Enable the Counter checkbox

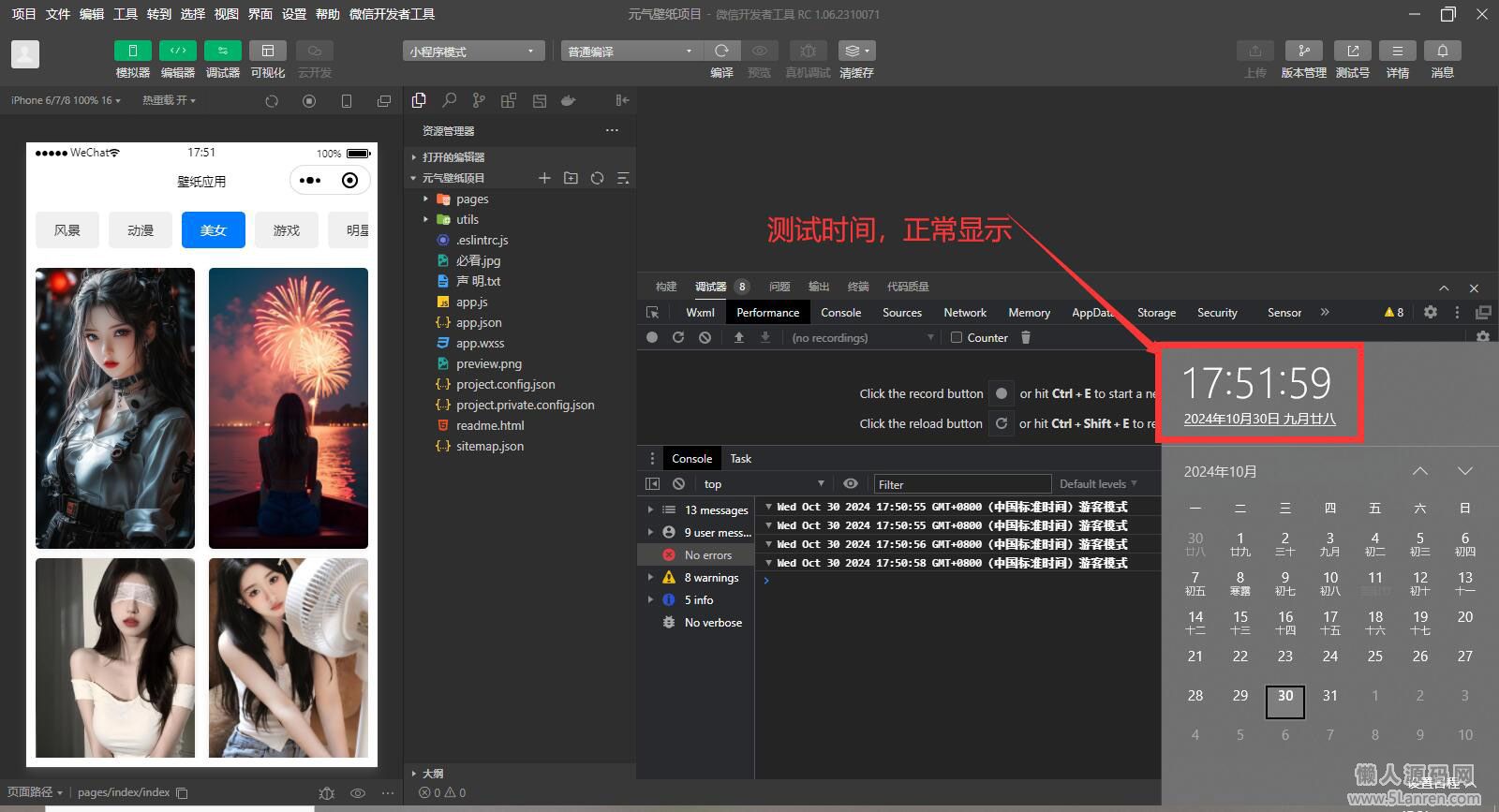point(957,338)
